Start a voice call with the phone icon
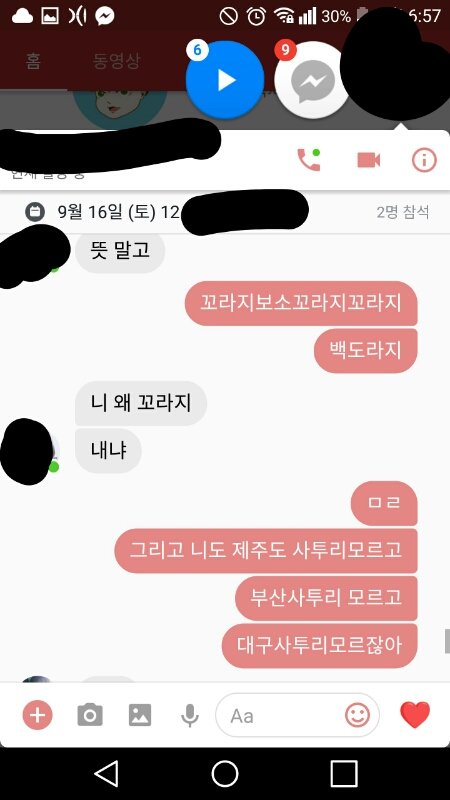Screen dimensions: 450x800 (x=309, y=160)
